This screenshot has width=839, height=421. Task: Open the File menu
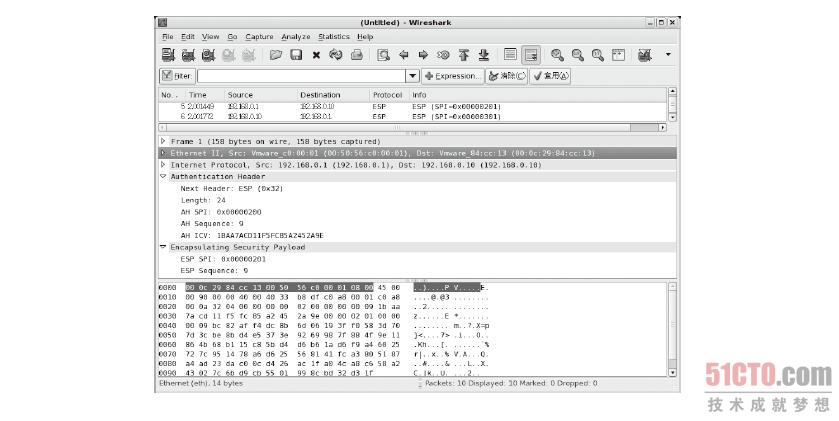click(167, 37)
